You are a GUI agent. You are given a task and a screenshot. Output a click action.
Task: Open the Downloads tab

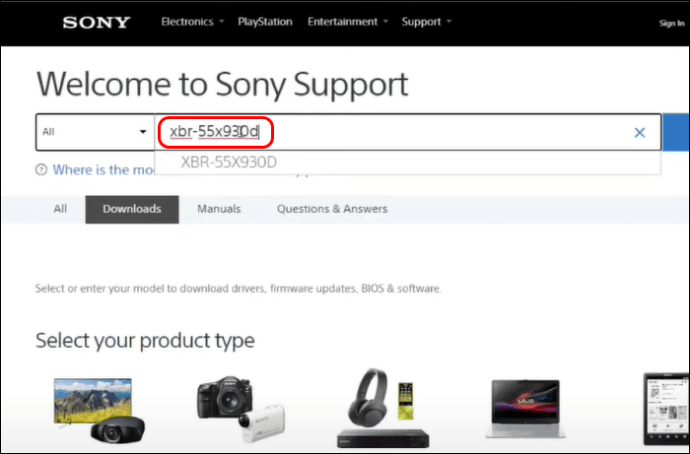(x=132, y=209)
